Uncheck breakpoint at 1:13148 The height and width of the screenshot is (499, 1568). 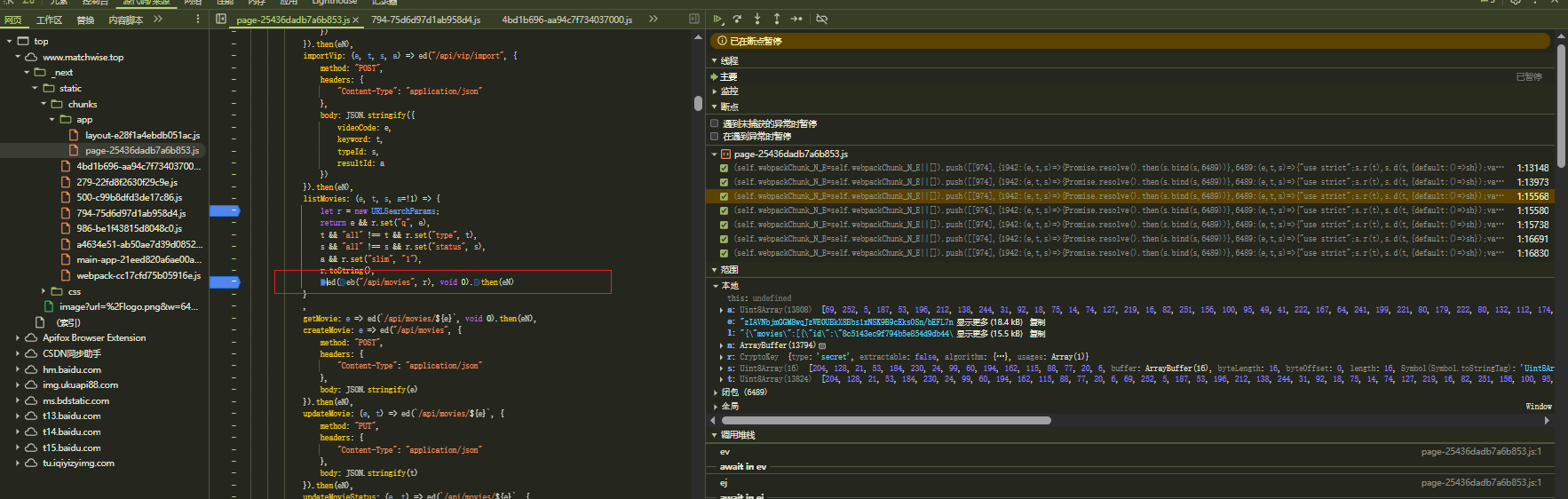(725, 168)
